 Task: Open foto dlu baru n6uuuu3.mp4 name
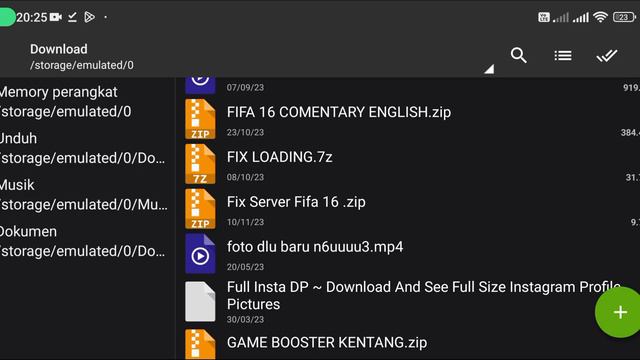[315, 247]
